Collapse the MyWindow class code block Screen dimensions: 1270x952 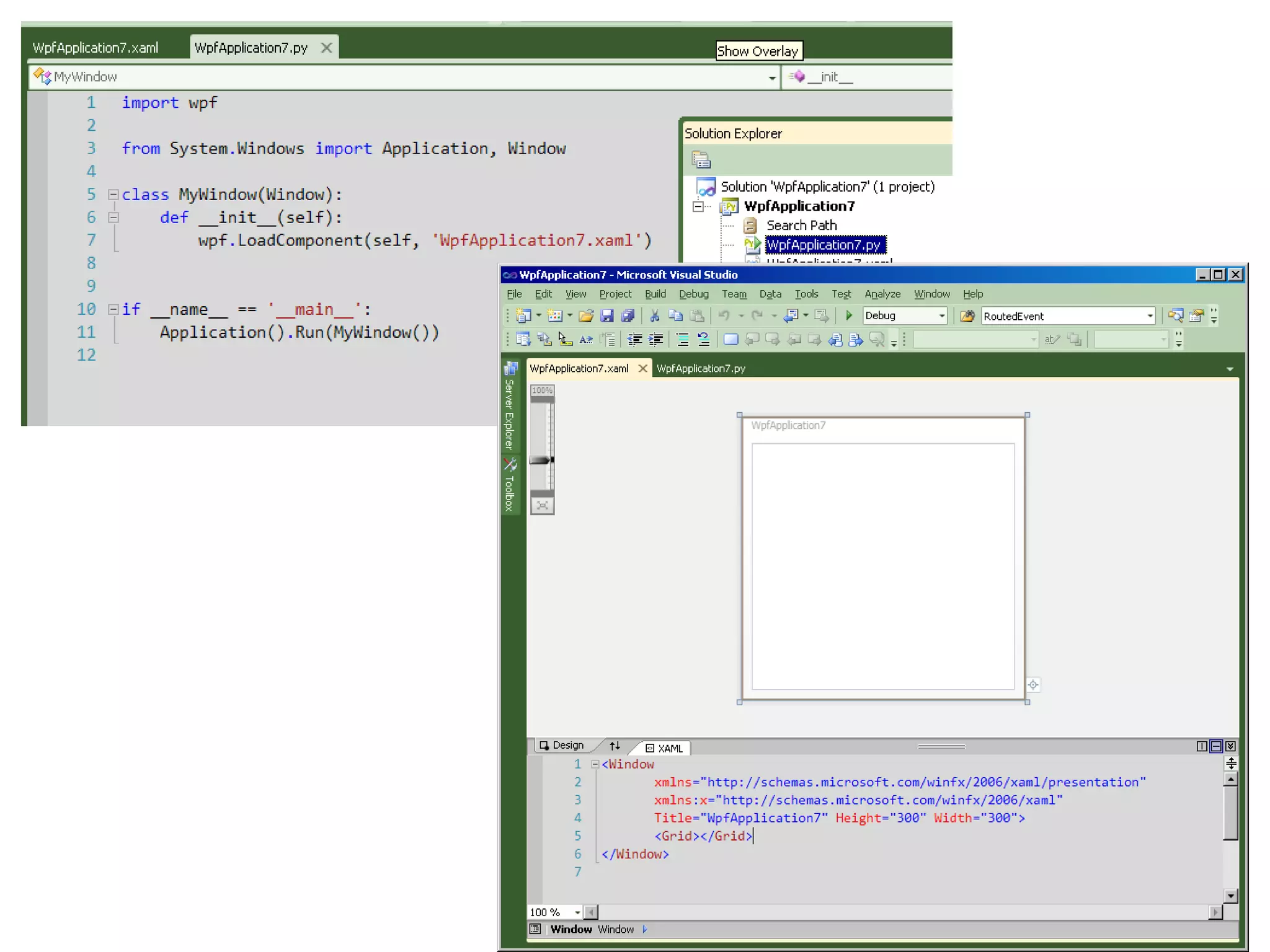[113, 195]
